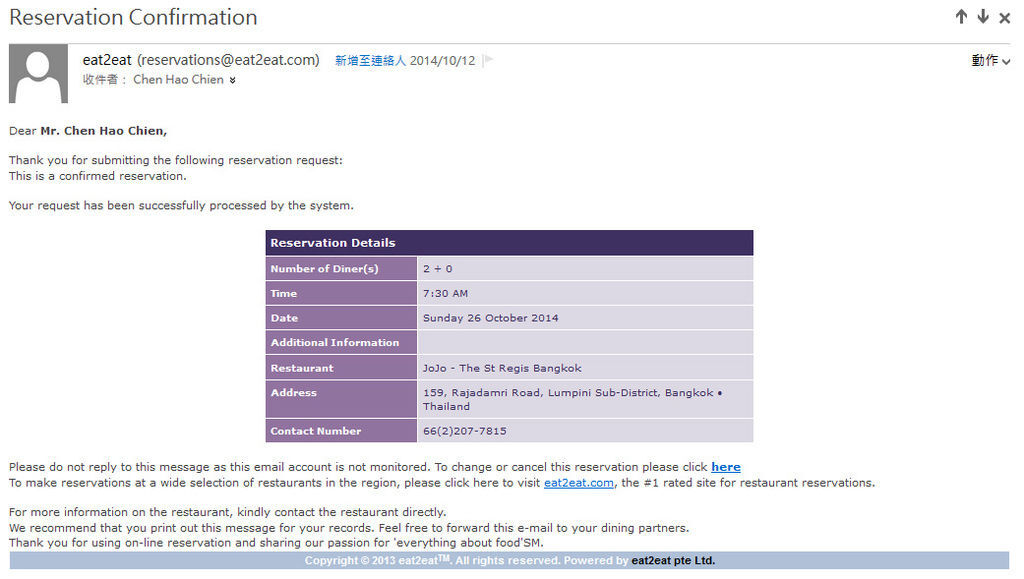Image resolution: width=1024 pixels, height=579 pixels.
Task: Click the greeting Mr. Chen Hao Chien
Action: pos(103,131)
